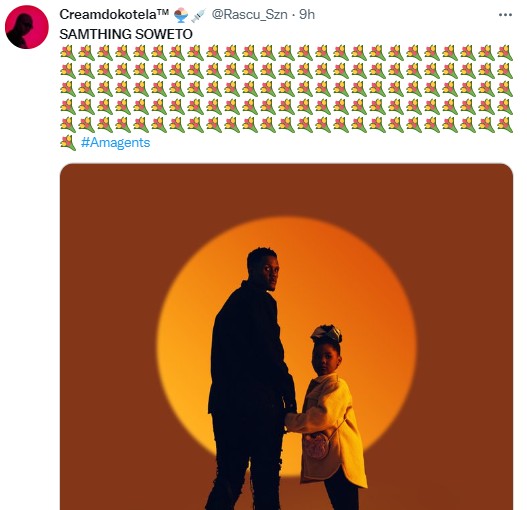This screenshot has height=510, width=527.
Task: Click the girl's pink round purse
Action: (316, 445)
